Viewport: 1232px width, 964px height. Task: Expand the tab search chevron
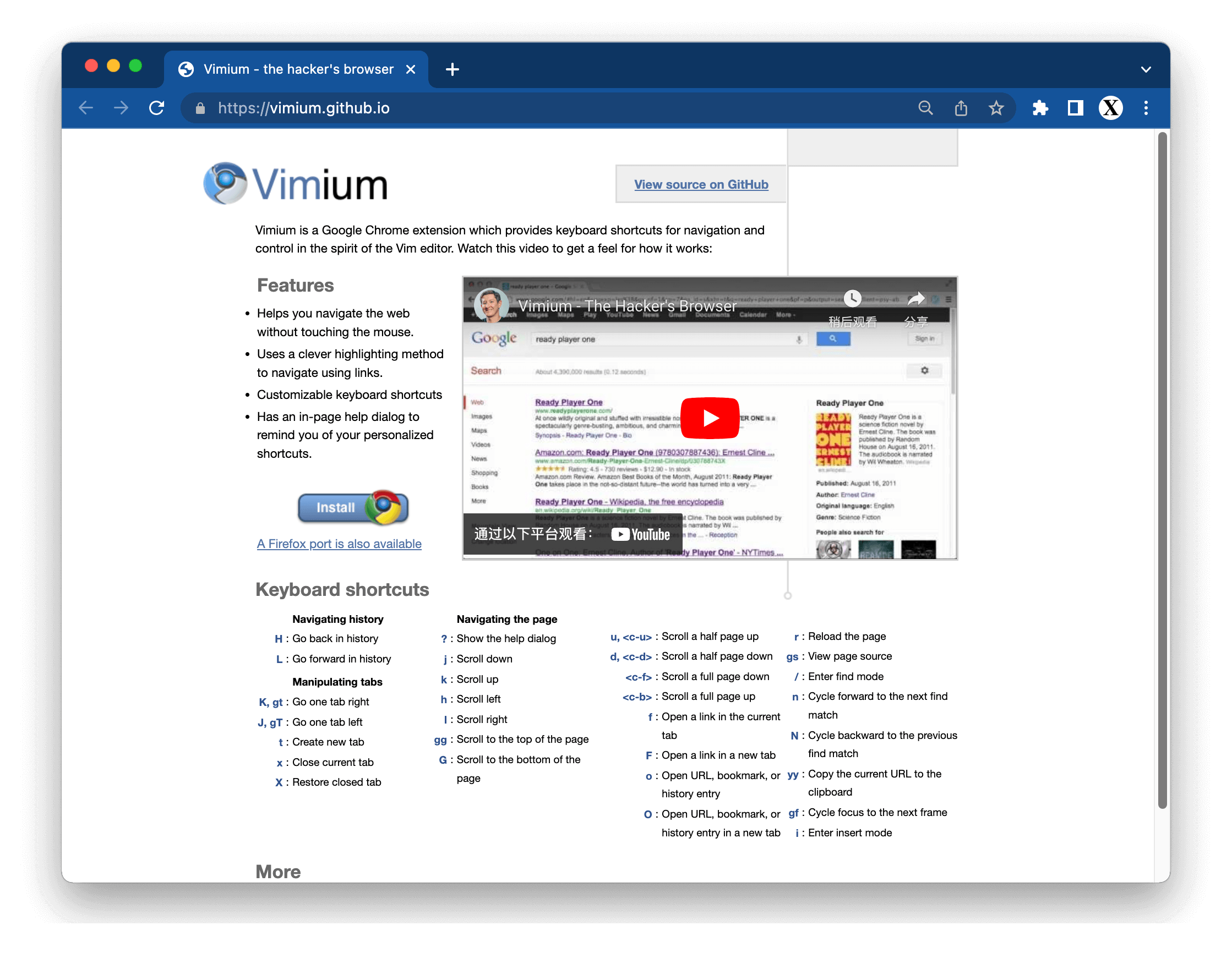1146,69
